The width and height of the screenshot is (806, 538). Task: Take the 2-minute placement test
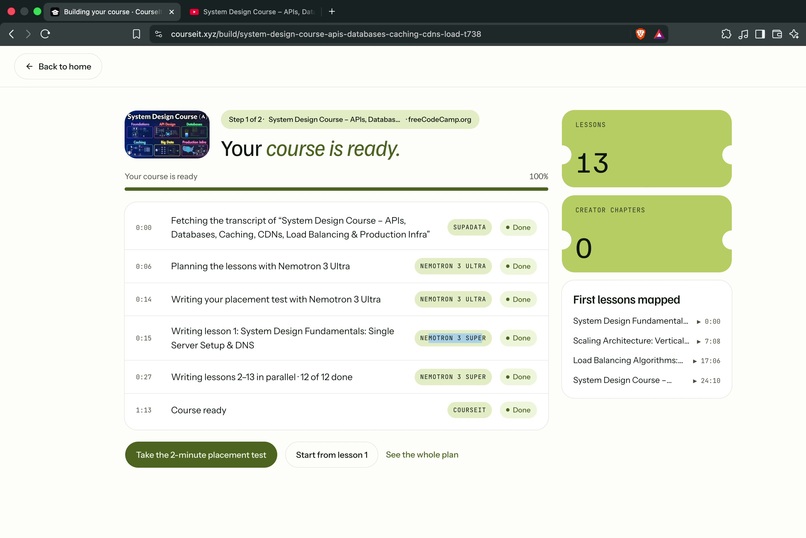pos(201,455)
